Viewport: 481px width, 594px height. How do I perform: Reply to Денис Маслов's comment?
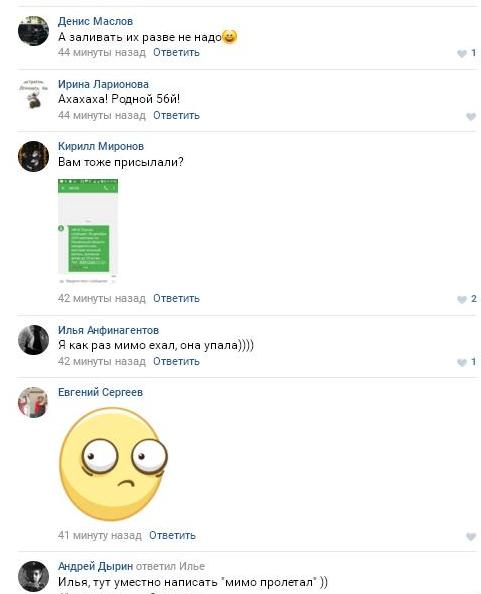[x=176, y=52]
